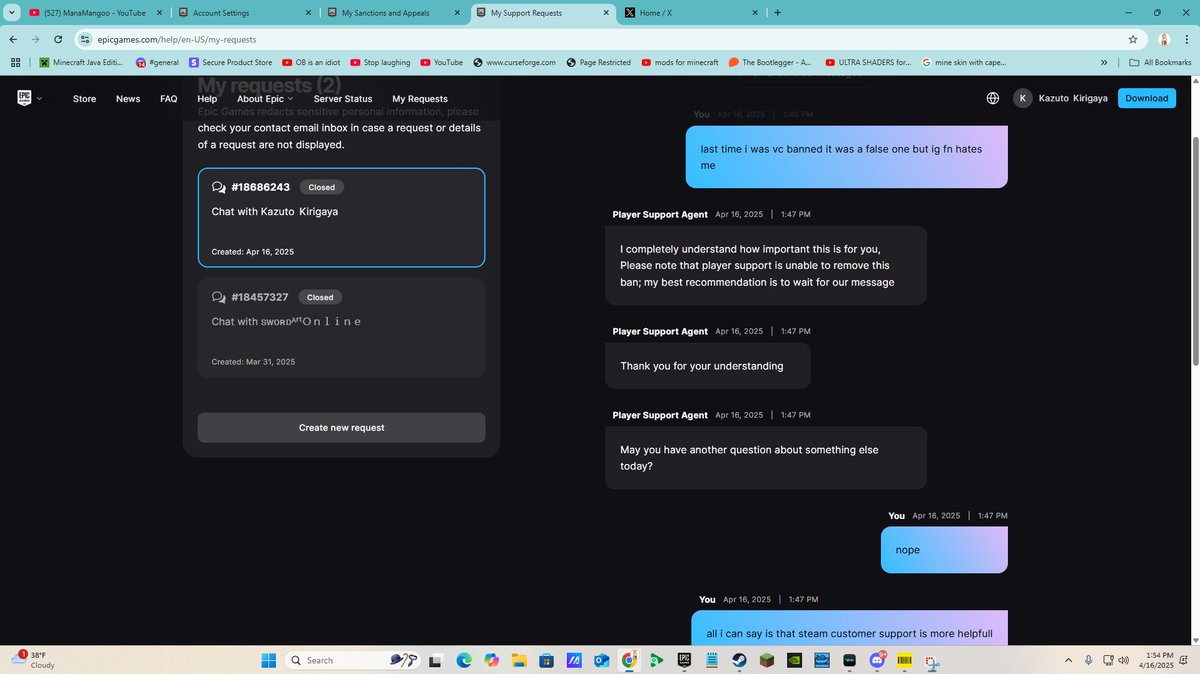Open the #general bookmark
The height and width of the screenshot is (674, 1200).
click(157, 62)
